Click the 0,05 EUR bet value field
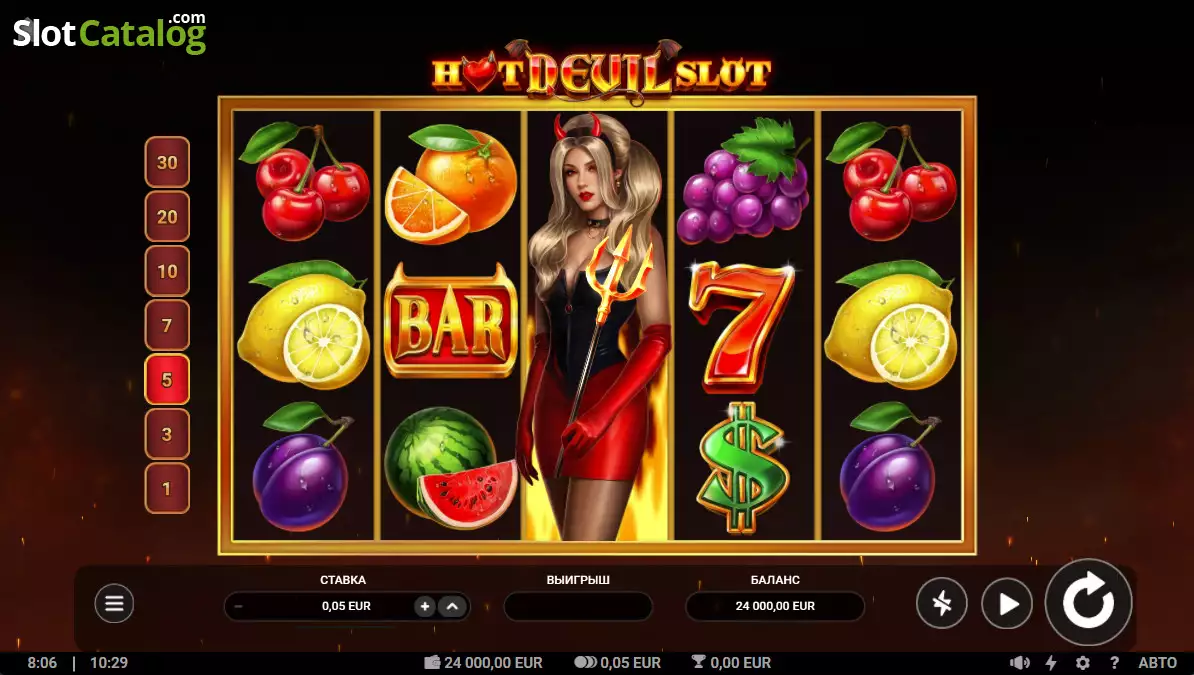Screen dimensions: 1194x675 [346, 606]
